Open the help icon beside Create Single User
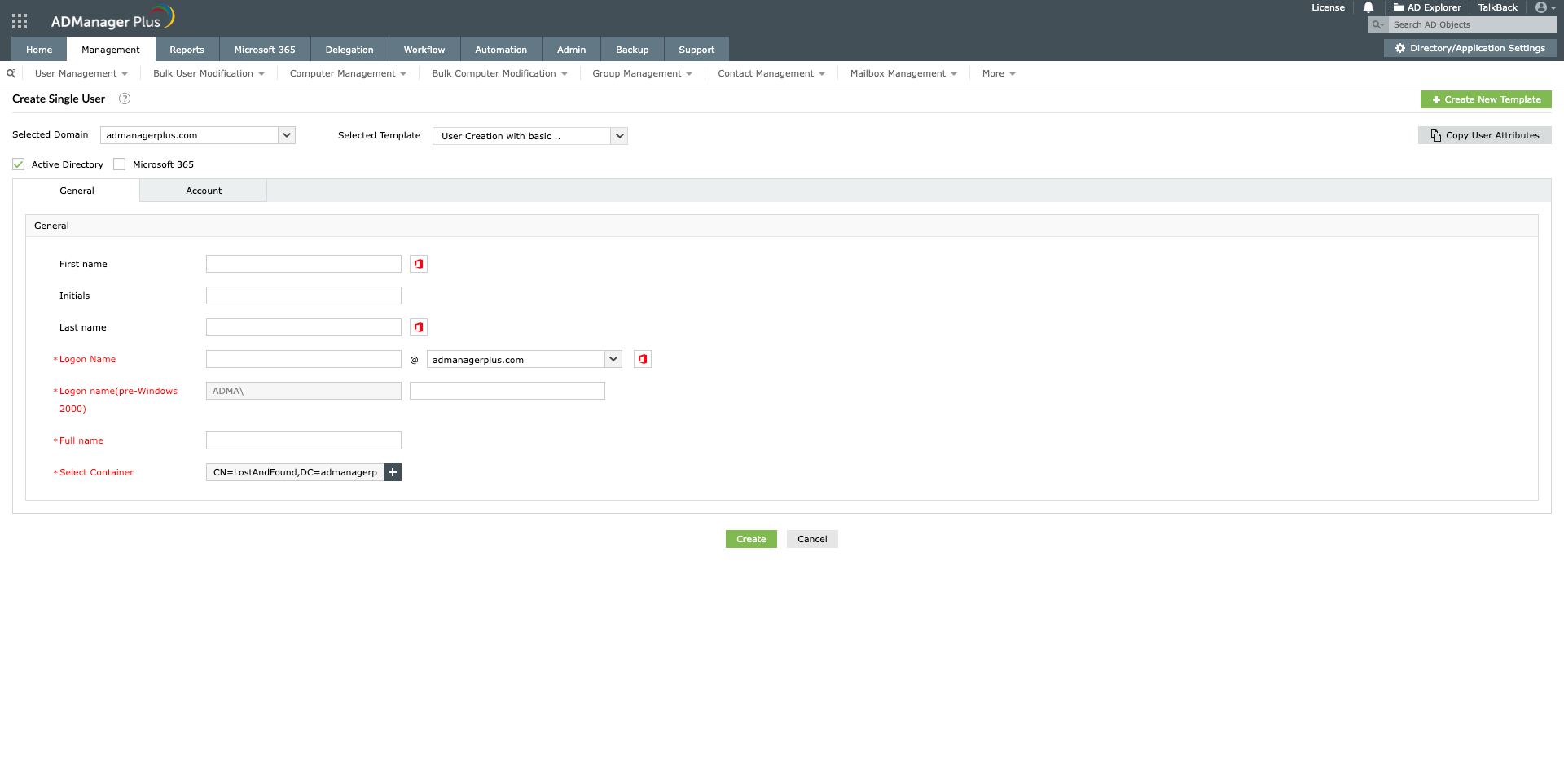1564x784 pixels. (x=125, y=99)
